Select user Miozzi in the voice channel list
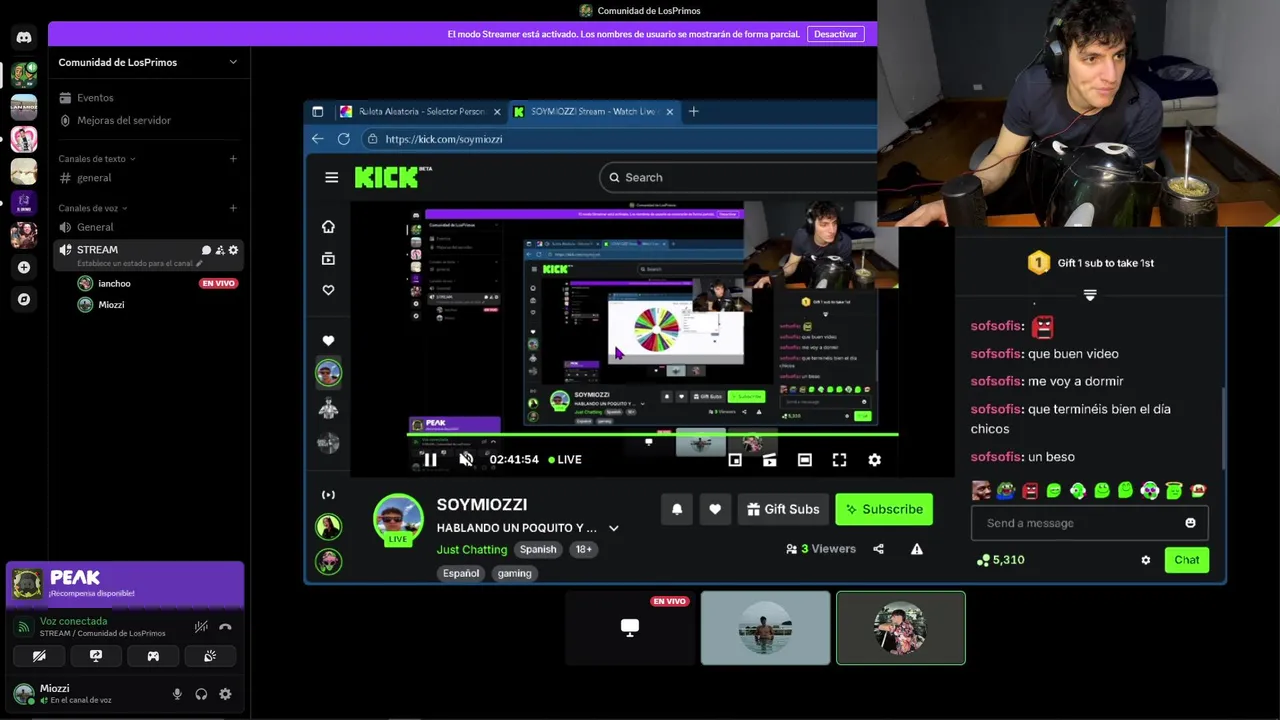This screenshot has height=720, width=1280. [x=111, y=305]
